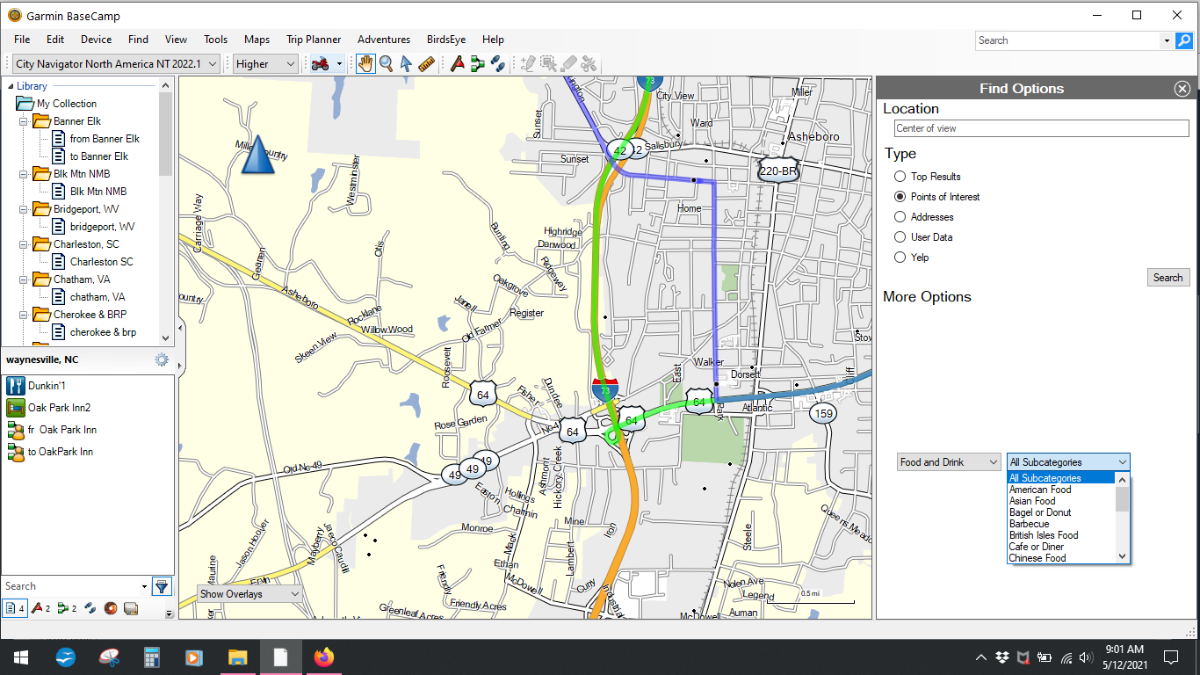
Task: Toggle the tracks footprints filter
Action: (90, 607)
